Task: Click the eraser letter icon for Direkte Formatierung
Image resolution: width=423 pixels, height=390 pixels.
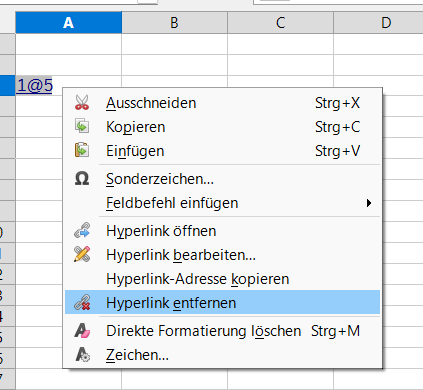Action: tap(82, 331)
